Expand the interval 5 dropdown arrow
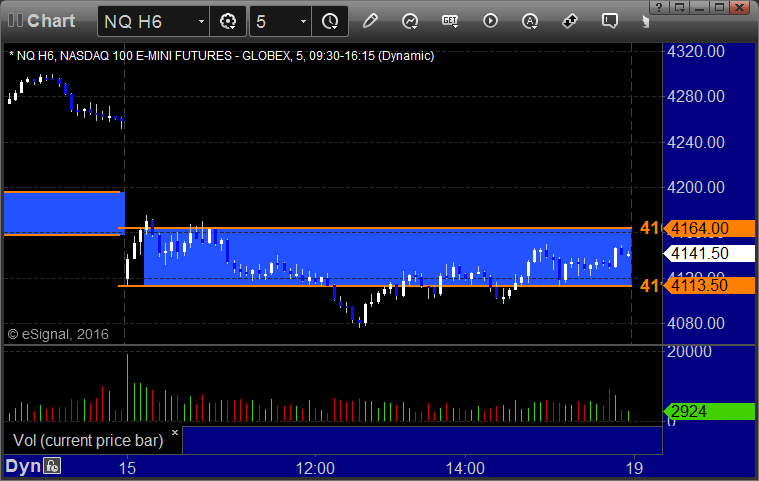Screen dimensions: 759x481 click(x=303, y=21)
